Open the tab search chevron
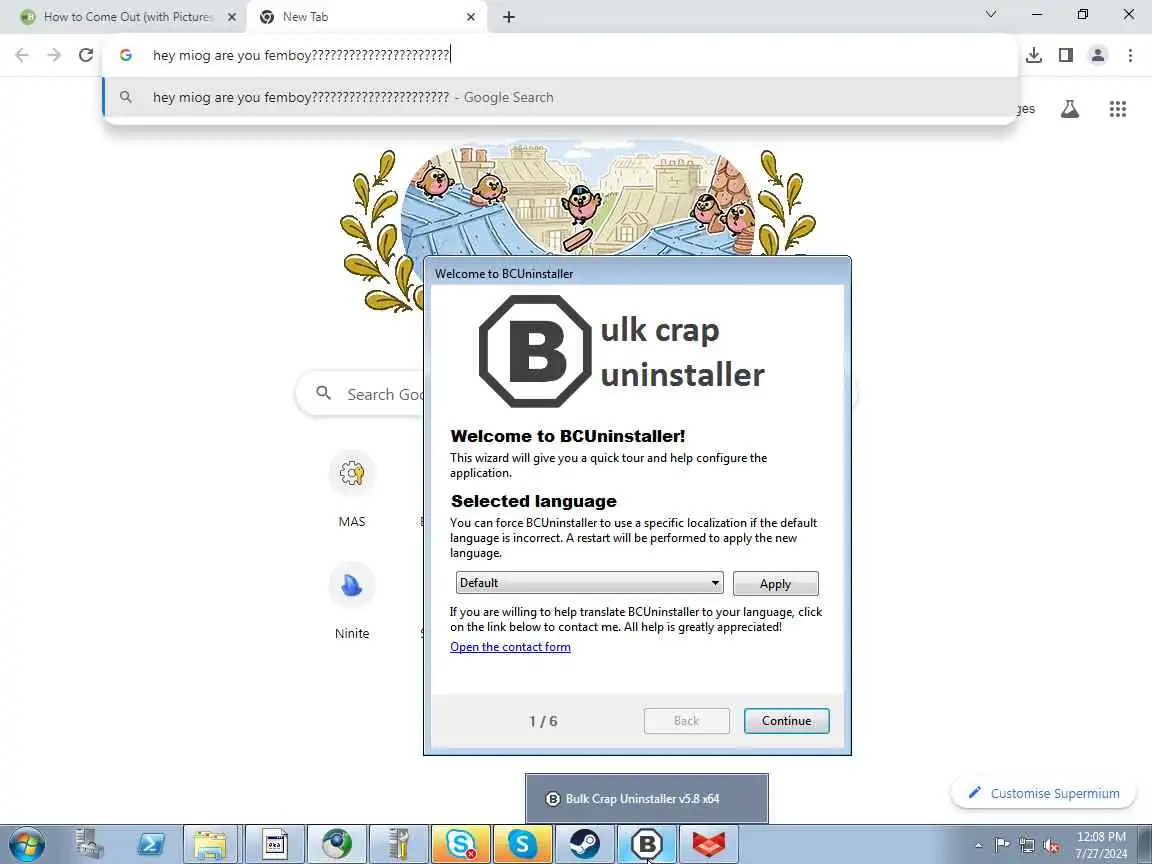The width and height of the screenshot is (1152, 864). tap(991, 15)
